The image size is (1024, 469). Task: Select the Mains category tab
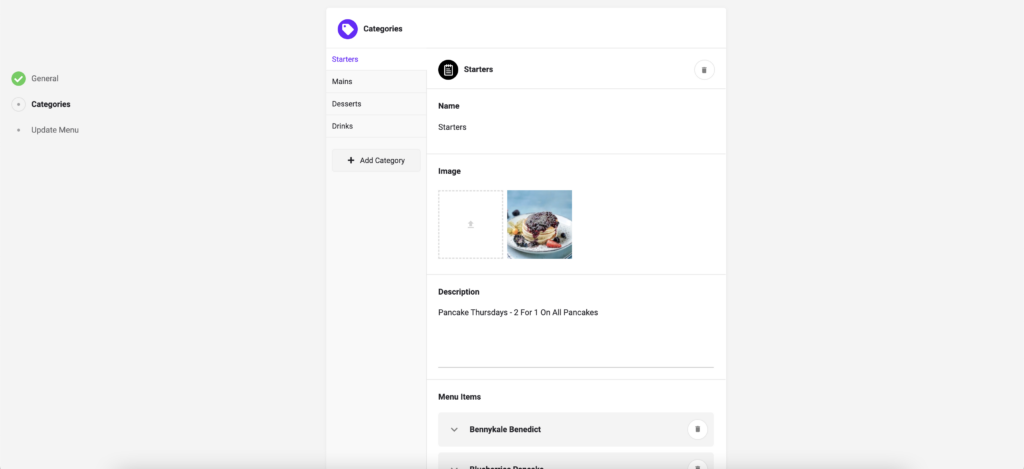376,82
